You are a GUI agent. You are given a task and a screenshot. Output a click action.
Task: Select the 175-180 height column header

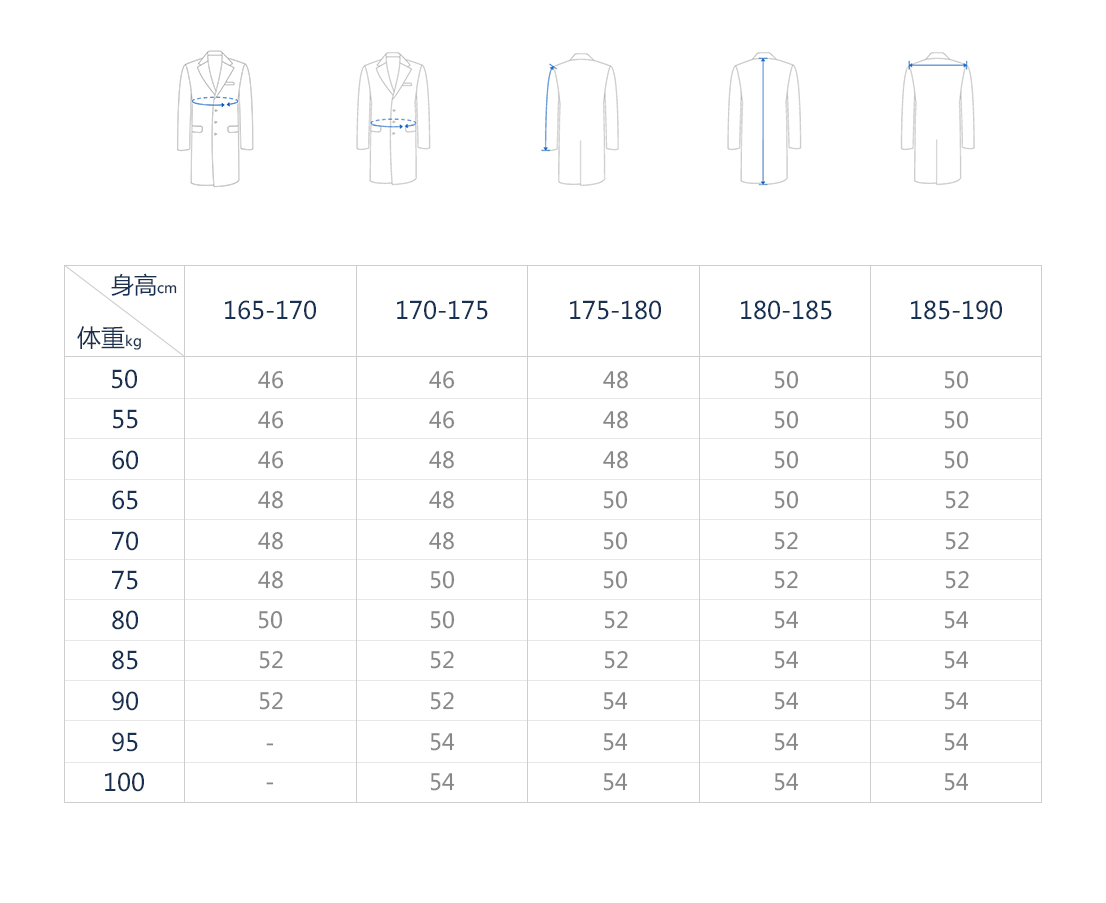(614, 310)
